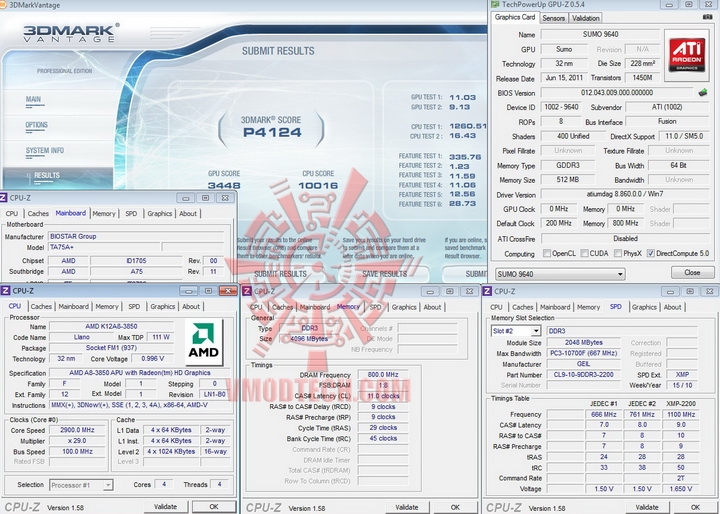The height and width of the screenshot is (514, 720).
Task: Switch to Sensors tab in GPU-Z
Action: (553, 18)
